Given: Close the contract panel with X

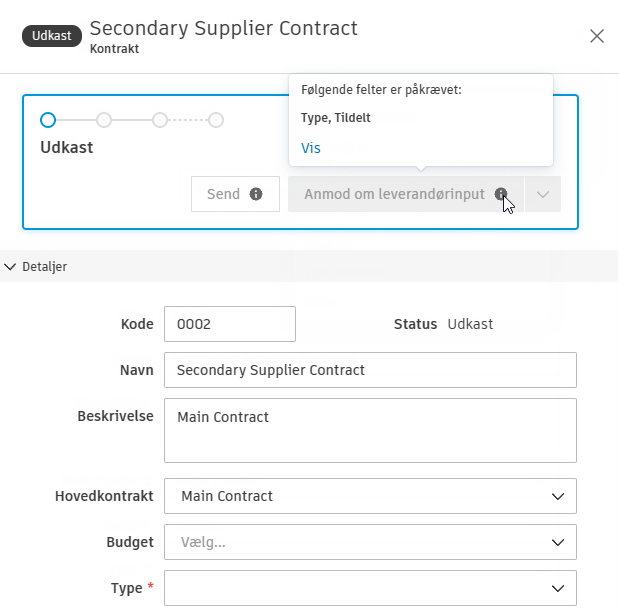Looking at the screenshot, I should click(597, 36).
